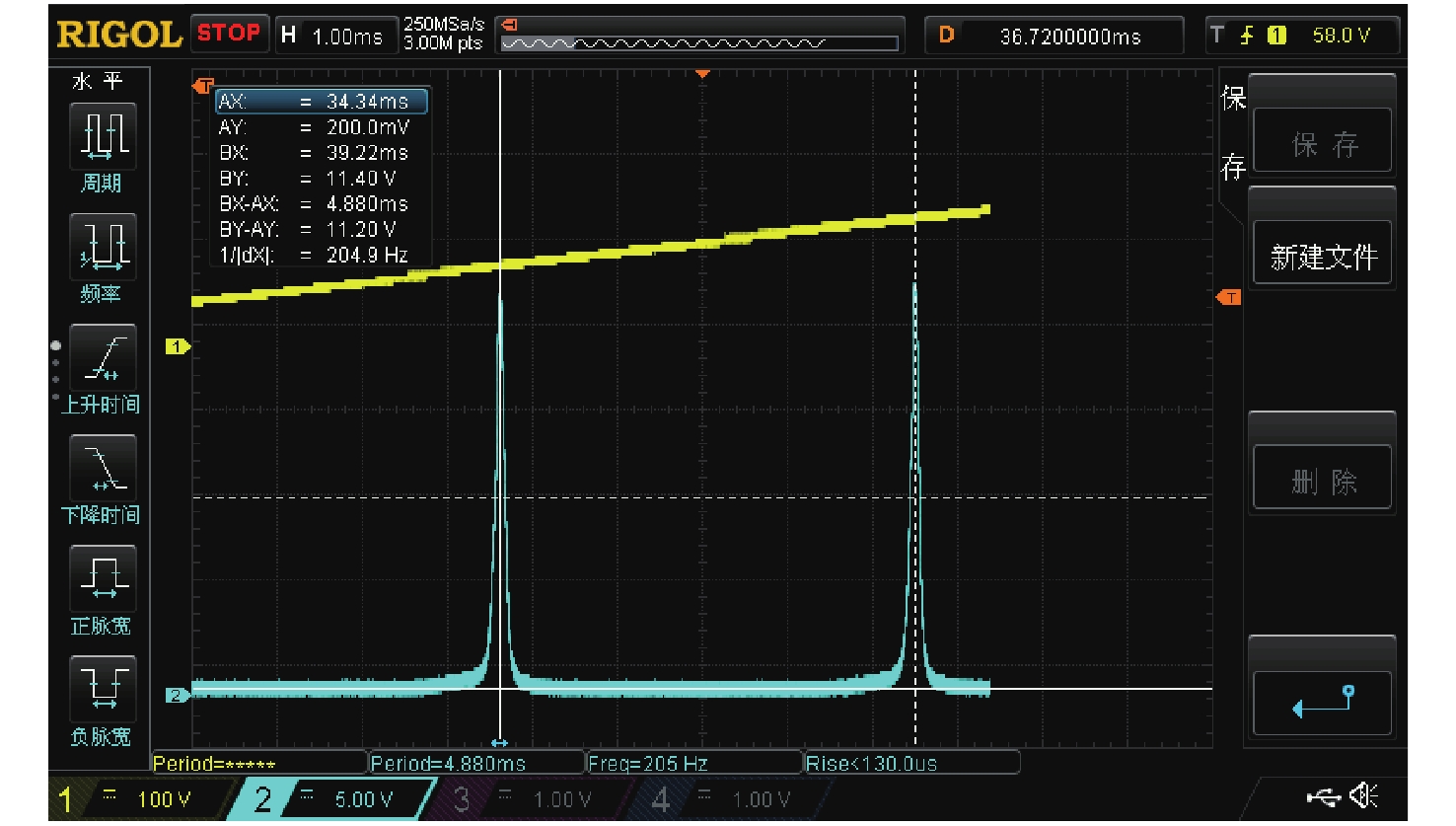Screen dimensions: 1456x826
Task: Select the Negative Pulse Width (负脉宽) icon
Action: pyautogui.click(x=103, y=688)
